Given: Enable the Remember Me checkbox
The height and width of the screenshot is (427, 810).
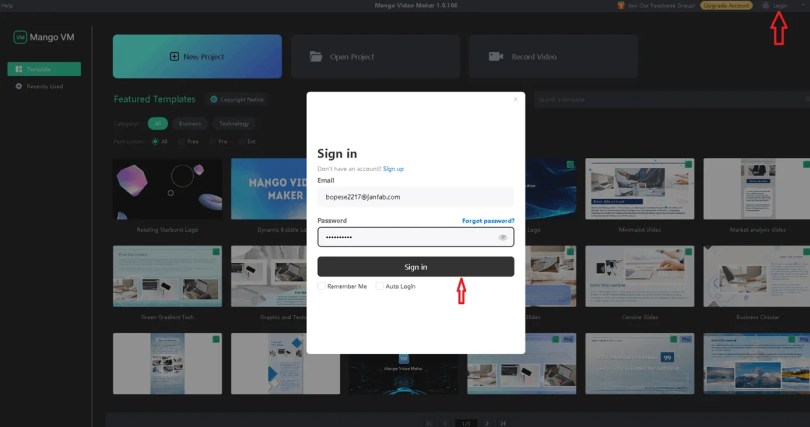Looking at the screenshot, I should pos(321,286).
